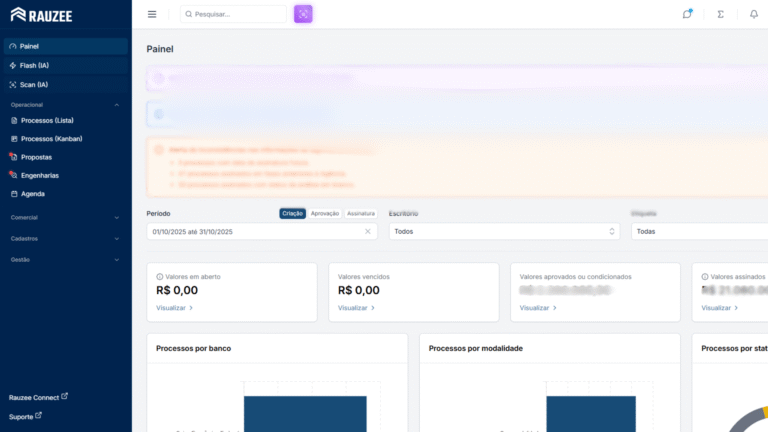768x432 pixels.
Task: Open the purple scan AI button
Action: click(x=303, y=14)
